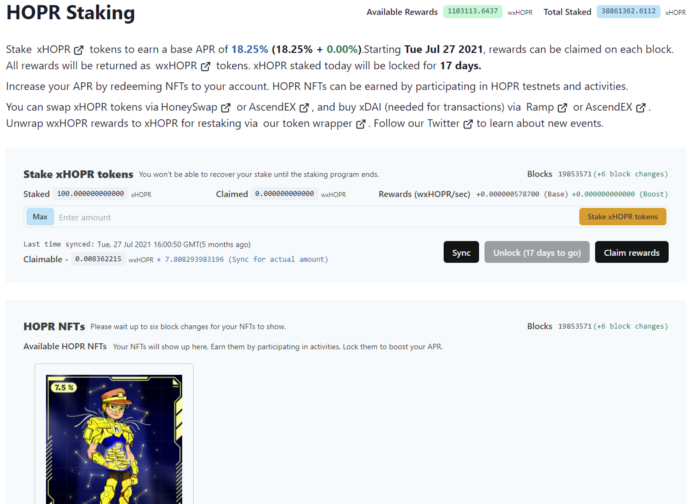Focus the Enter amount field
Screen dimensions: 700x504
click(317, 217)
